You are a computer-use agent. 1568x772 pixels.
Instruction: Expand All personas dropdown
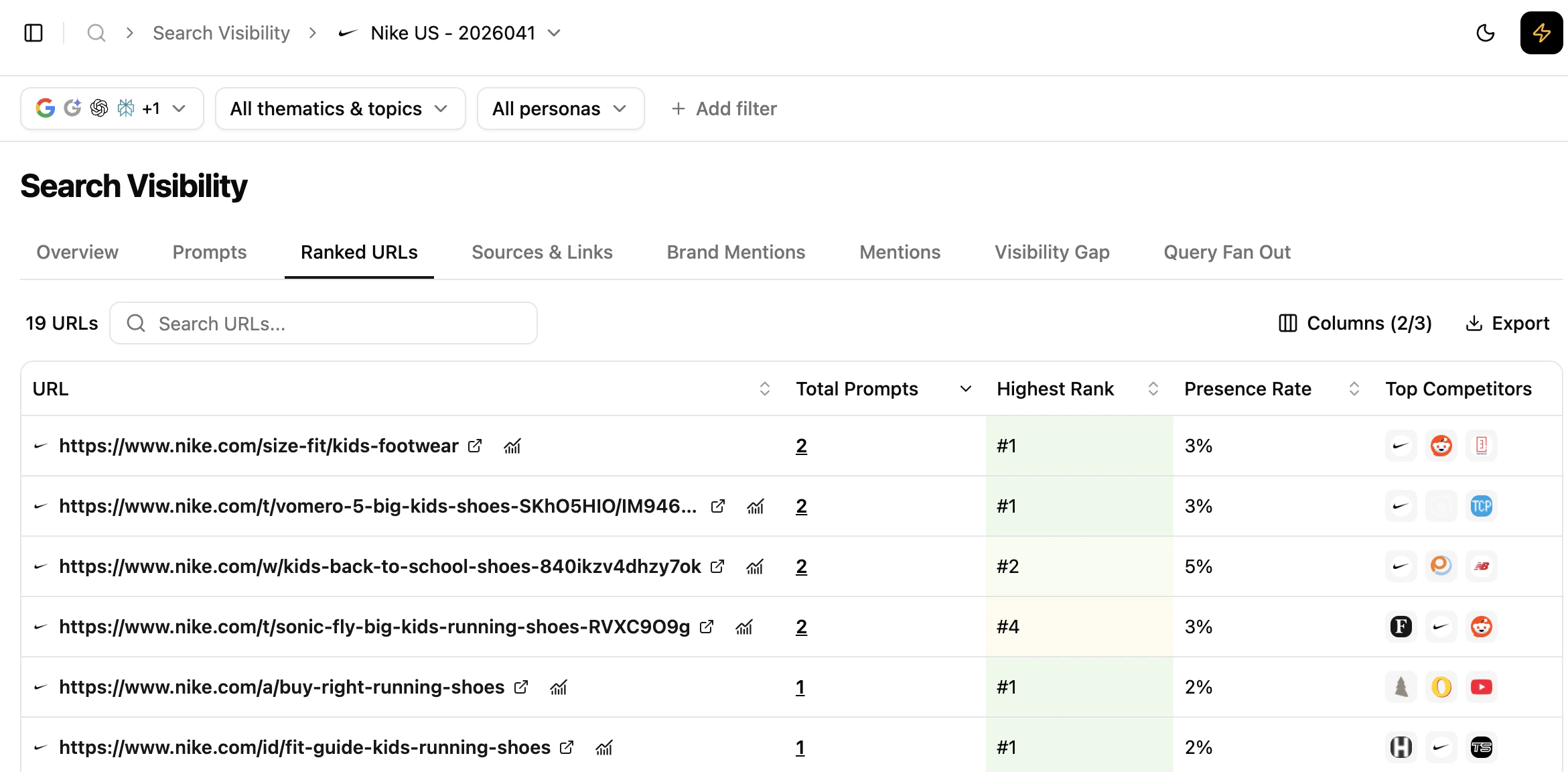[x=561, y=109]
